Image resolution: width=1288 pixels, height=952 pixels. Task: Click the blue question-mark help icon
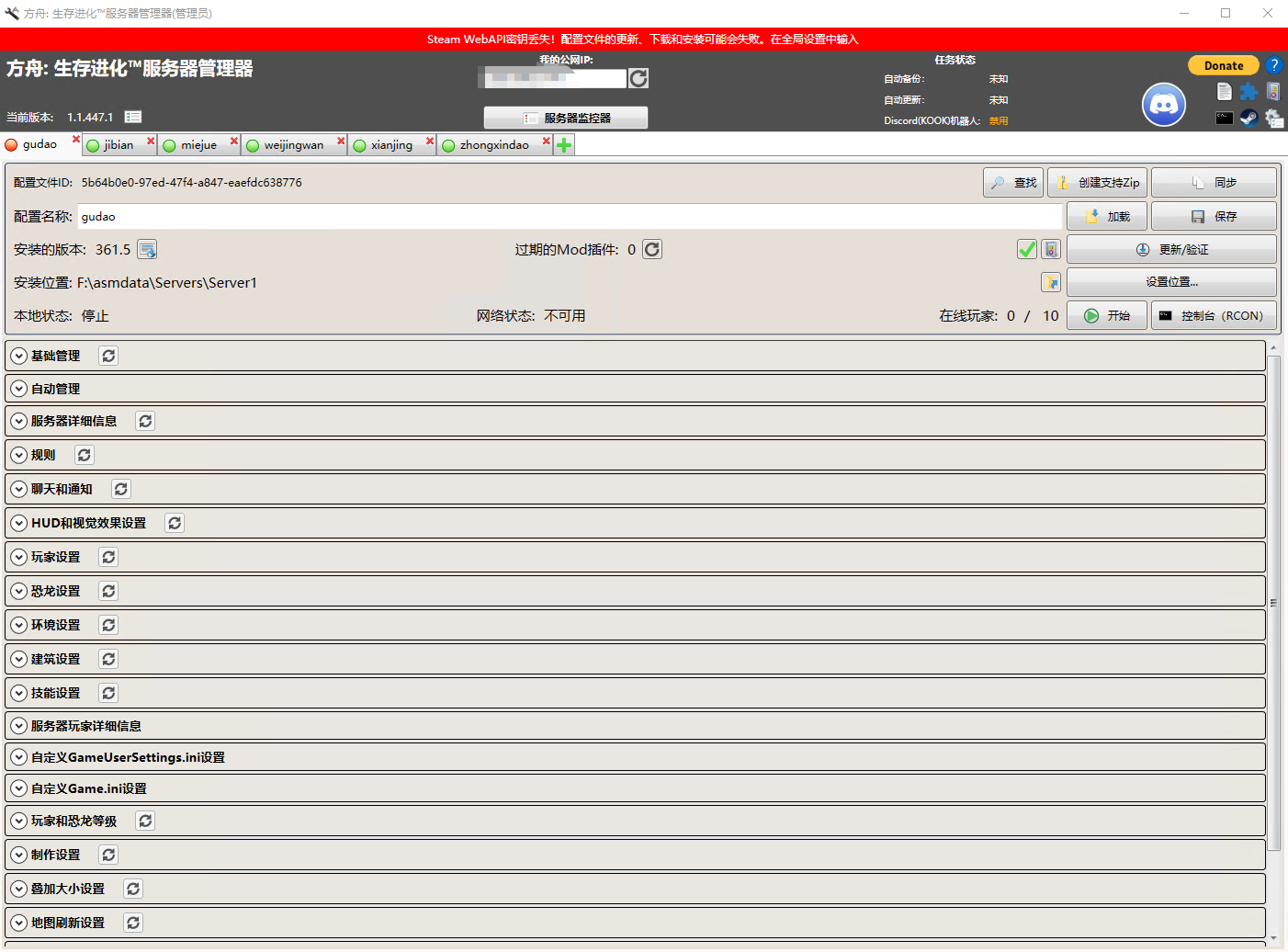pos(1273,65)
